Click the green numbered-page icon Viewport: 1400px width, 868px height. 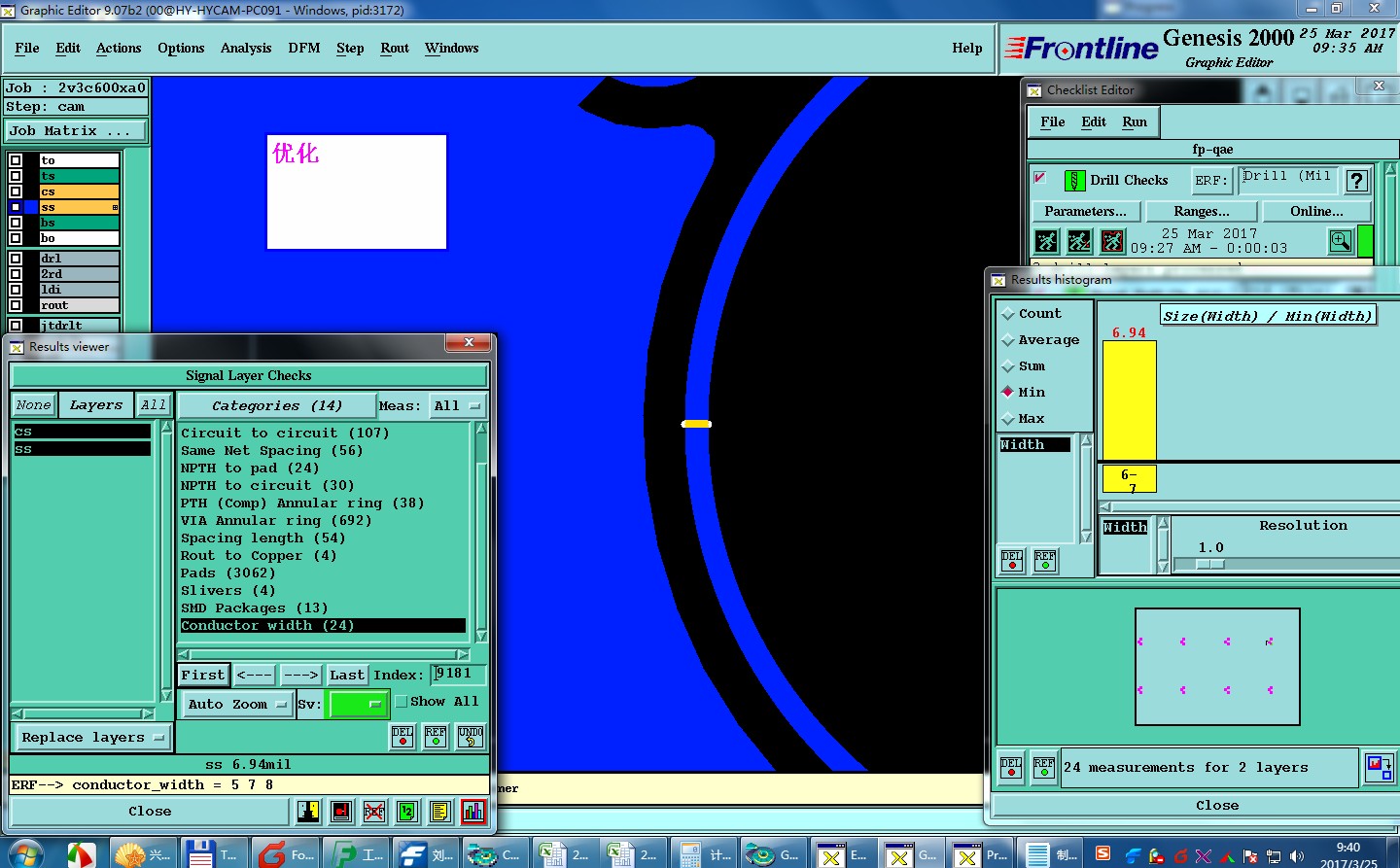(x=407, y=811)
